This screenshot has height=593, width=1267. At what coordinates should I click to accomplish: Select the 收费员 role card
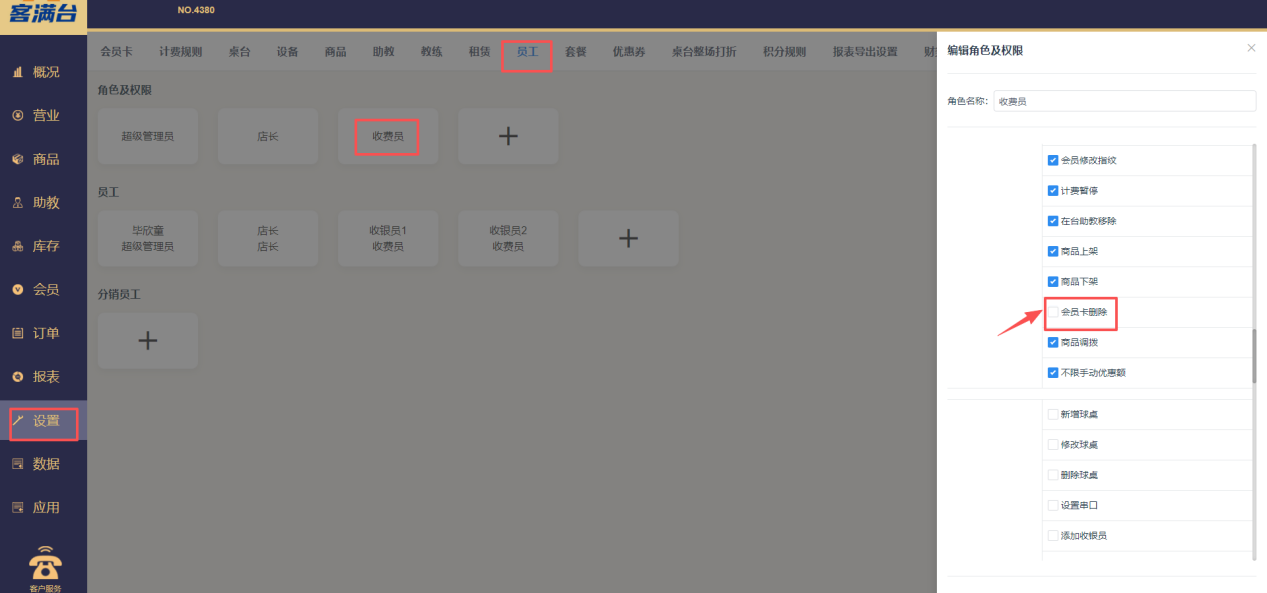click(x=387, y=136)
